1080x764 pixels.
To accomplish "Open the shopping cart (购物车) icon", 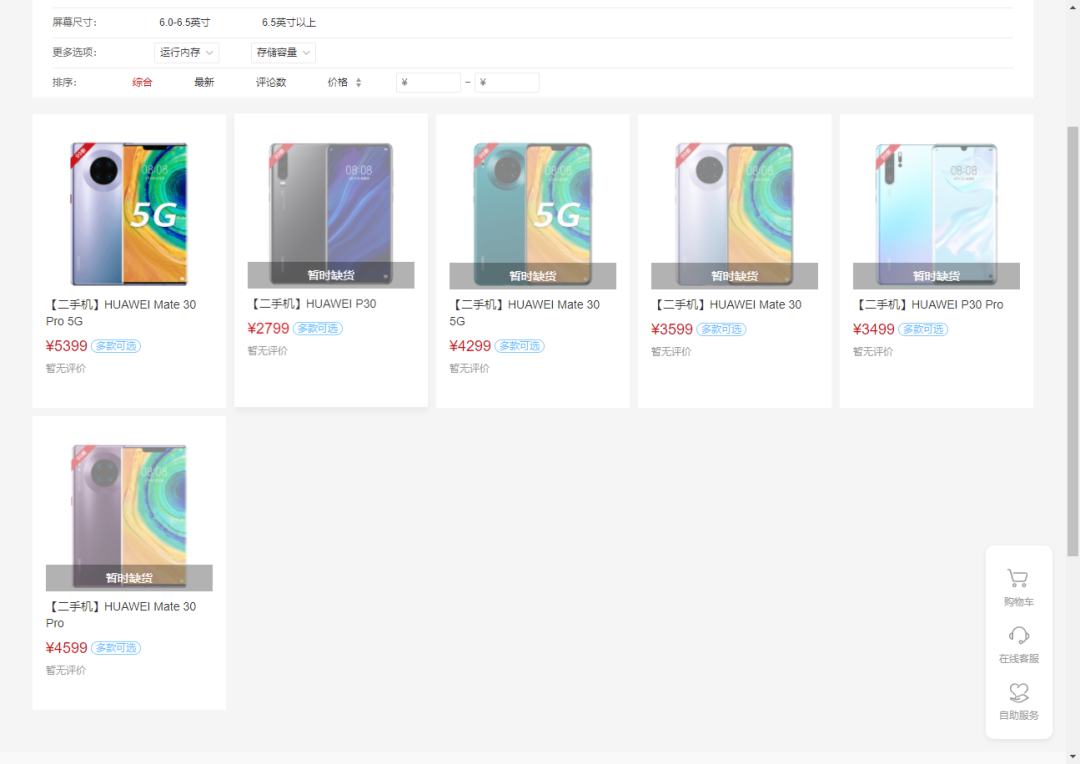I will click(x=1018, y=578).
